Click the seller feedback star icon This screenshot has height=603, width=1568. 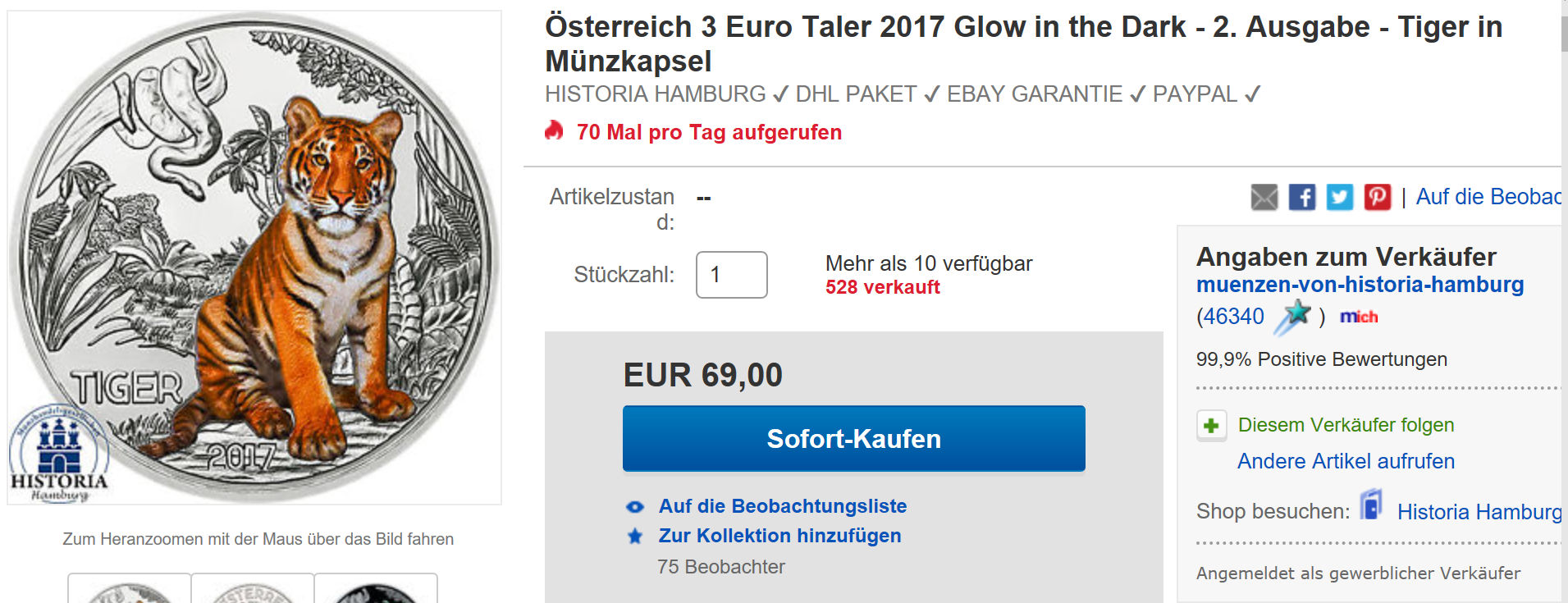tap(1292, 317)
